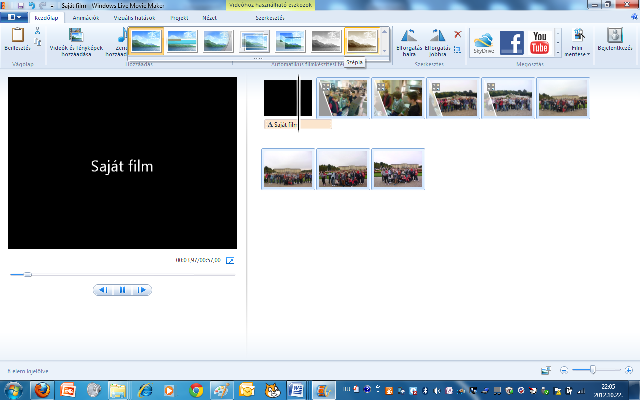This screenshot has width=640, height=400.
Task: Click the Beillesztés paste icon
Action: click(x=17, y=40)
